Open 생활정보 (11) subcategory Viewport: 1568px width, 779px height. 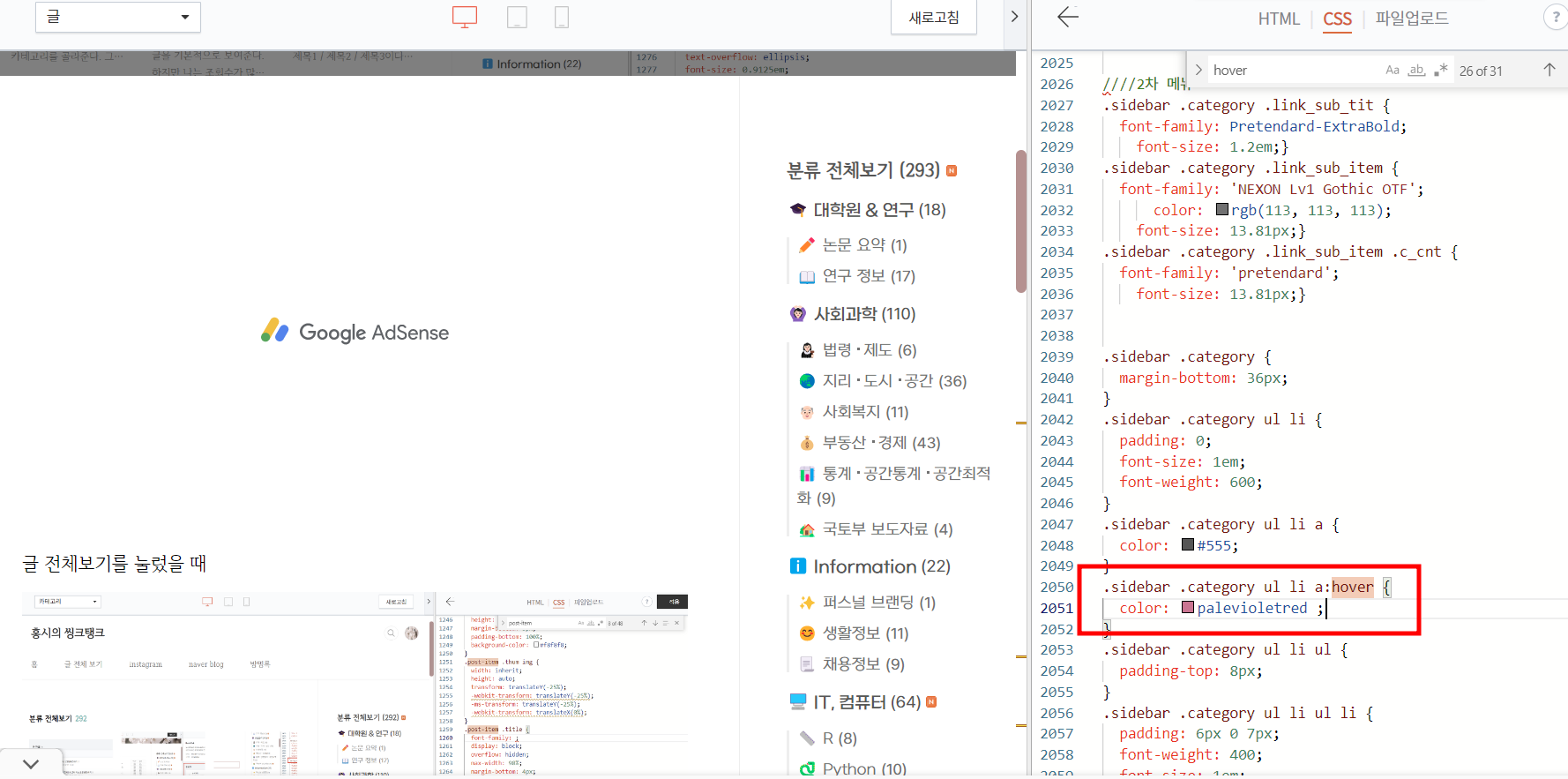pos(865,633)
